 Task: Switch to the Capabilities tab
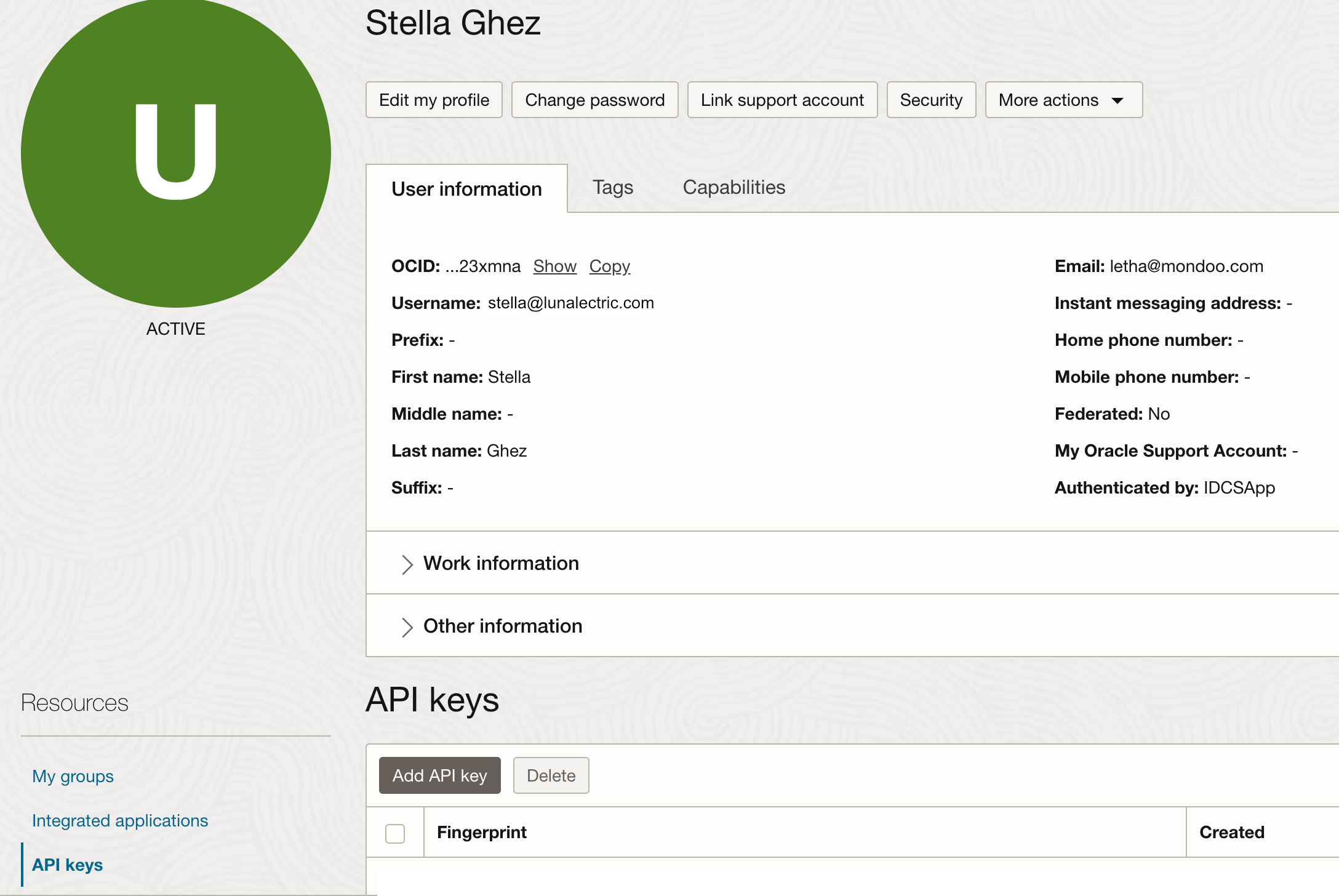pyautogui.click(x=733, y=188)
